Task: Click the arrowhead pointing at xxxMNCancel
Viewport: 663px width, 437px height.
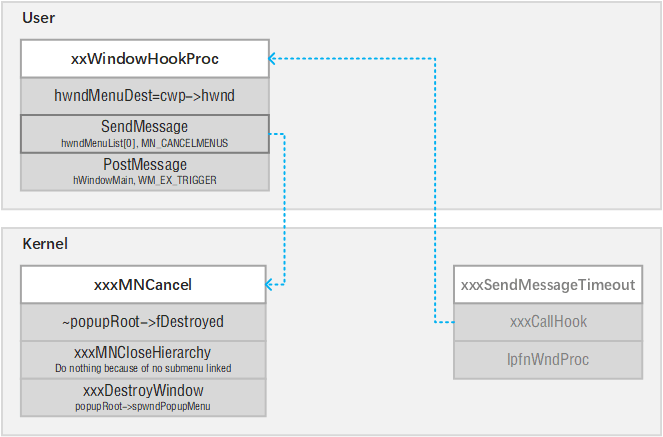Action: tap(271, 284)
